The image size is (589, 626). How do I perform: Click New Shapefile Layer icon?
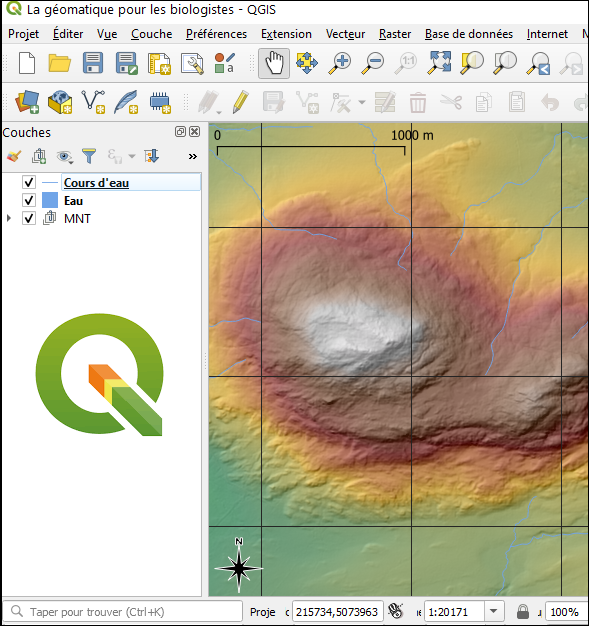click(93, 101)
